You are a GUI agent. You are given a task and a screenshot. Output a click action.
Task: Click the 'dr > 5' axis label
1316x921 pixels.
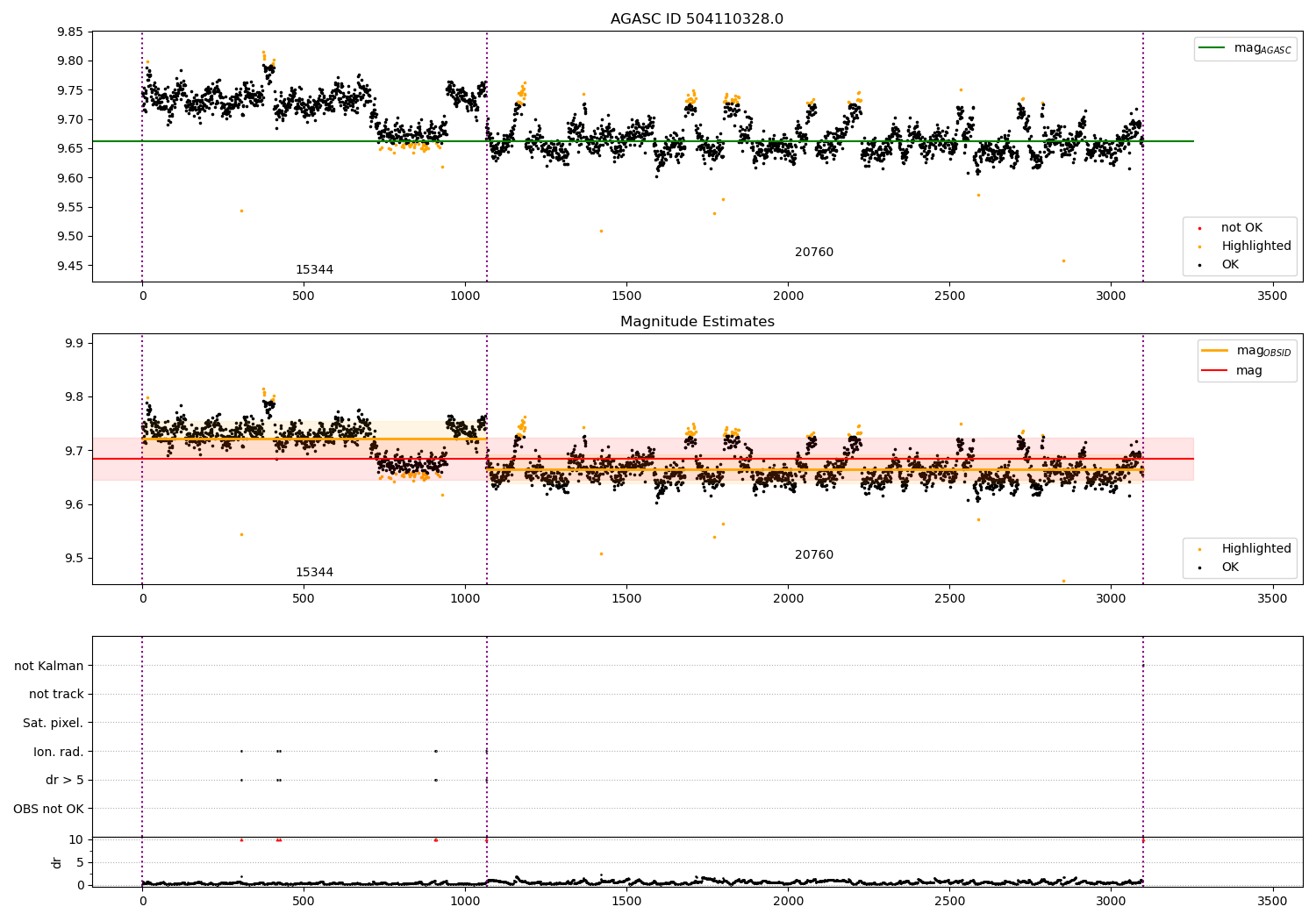pos(64,781)
